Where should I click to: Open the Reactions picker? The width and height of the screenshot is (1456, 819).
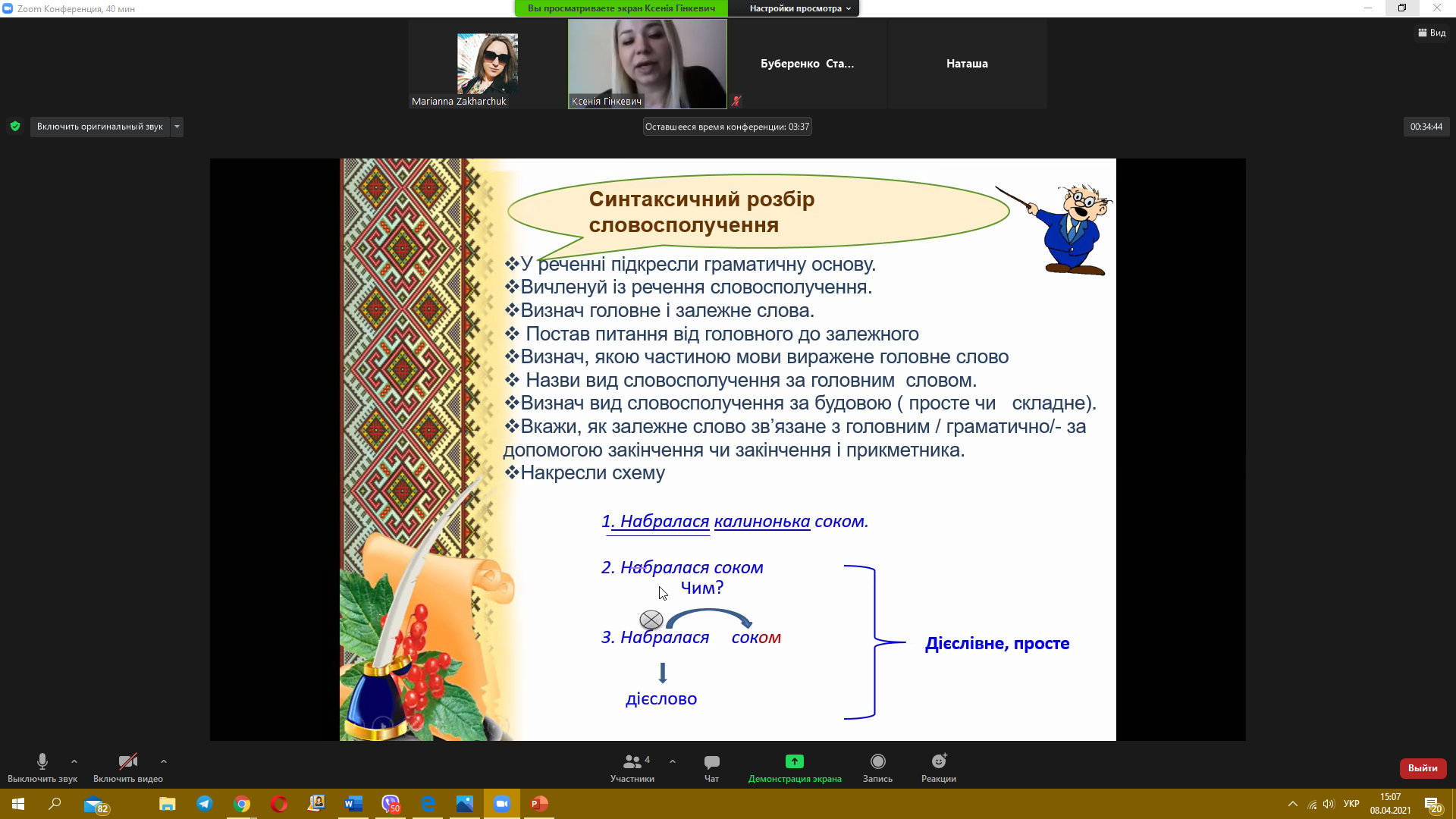pos(938,767)
